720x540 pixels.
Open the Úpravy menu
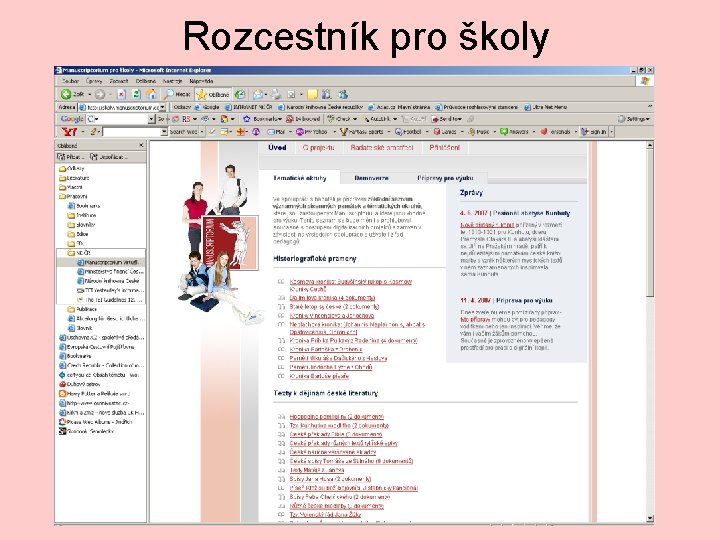(94, 81)
